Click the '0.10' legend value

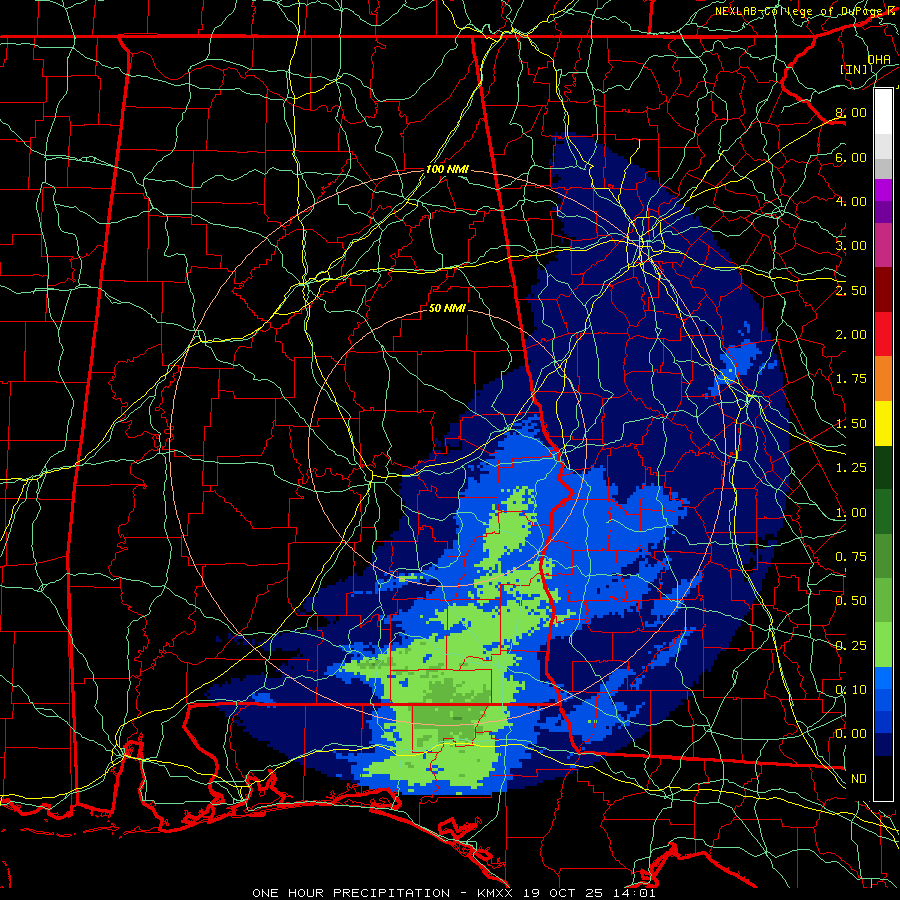[851, 690]
